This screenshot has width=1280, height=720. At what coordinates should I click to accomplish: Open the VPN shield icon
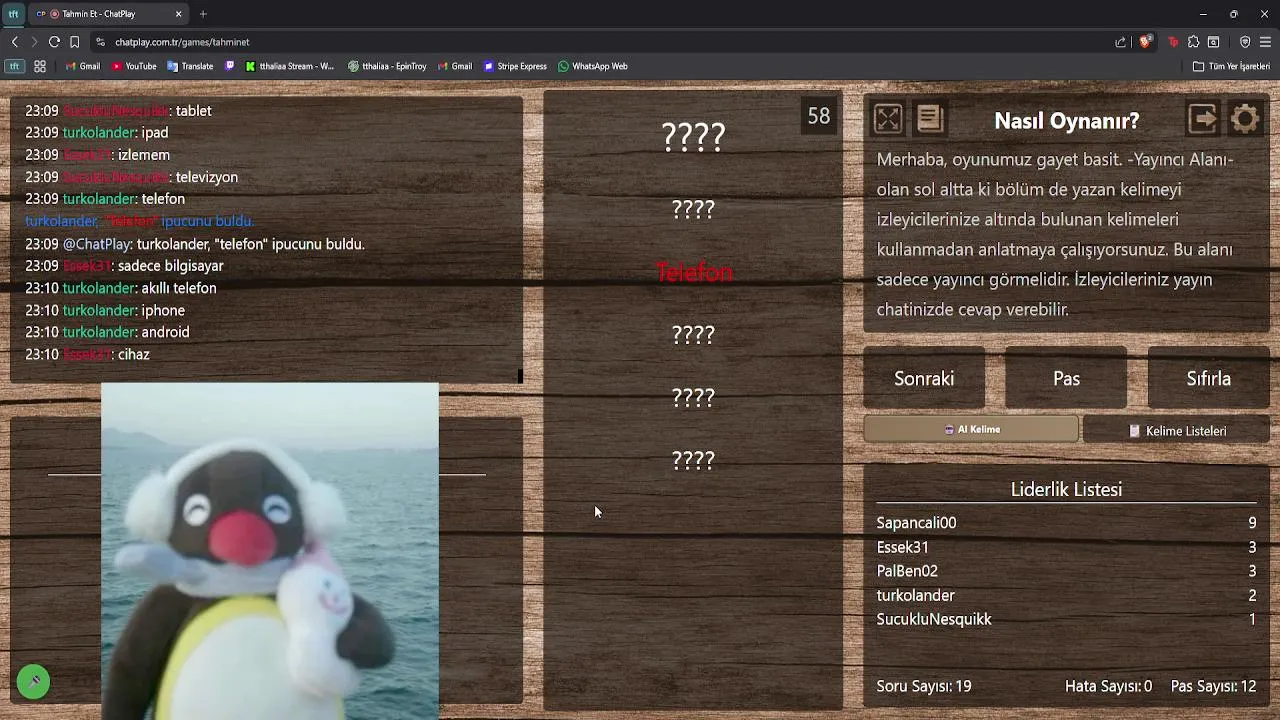point(1245,42)
